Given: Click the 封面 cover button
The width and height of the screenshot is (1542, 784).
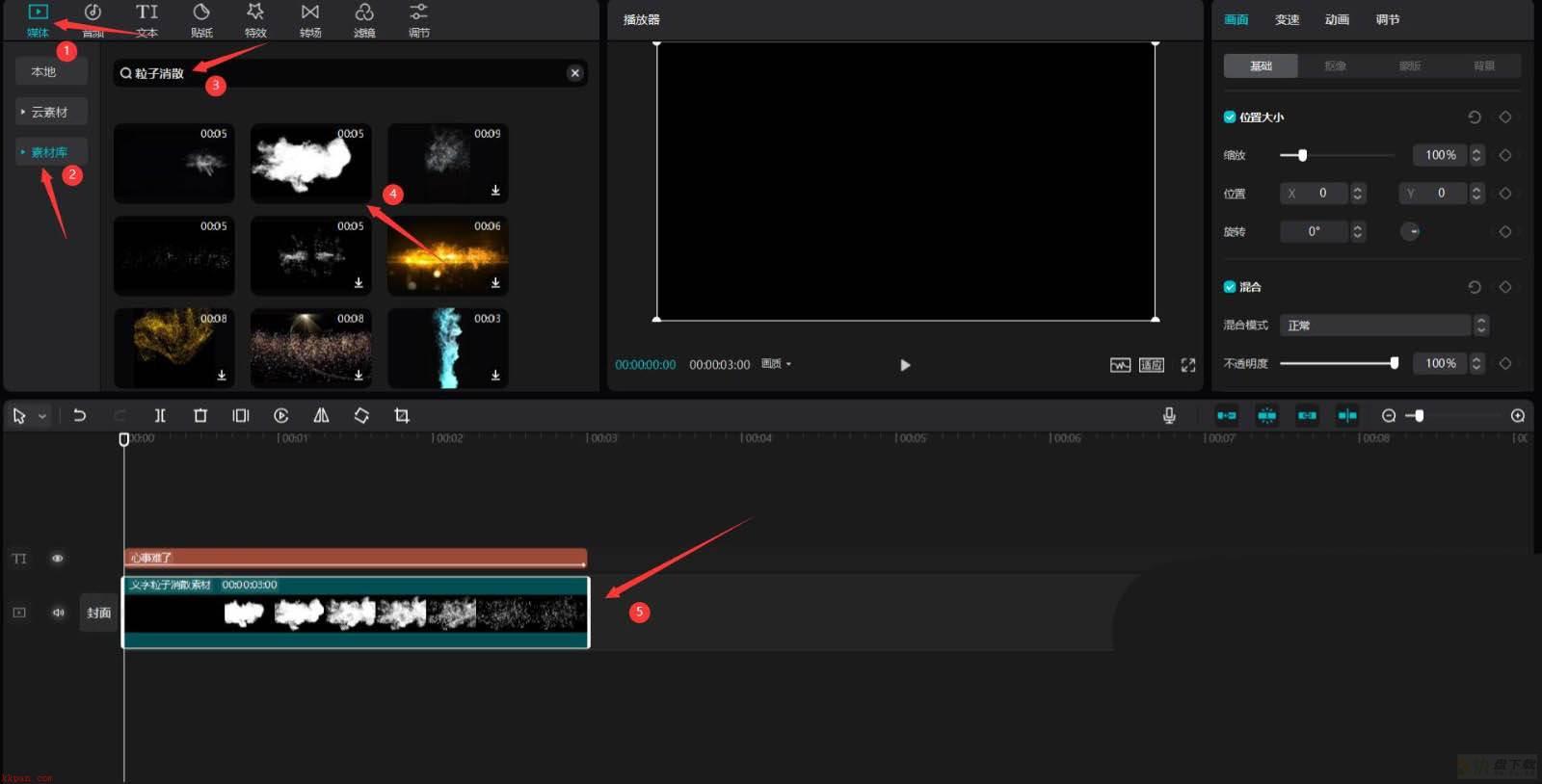Looking at the screenshot, I should coord(98,613).
